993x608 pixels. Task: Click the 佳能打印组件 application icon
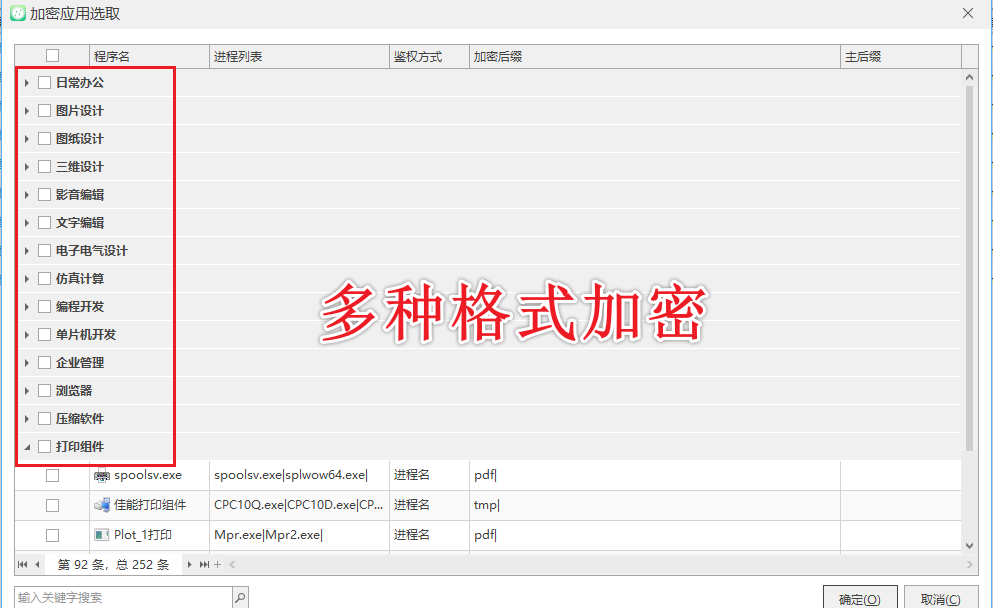point(103,504)
